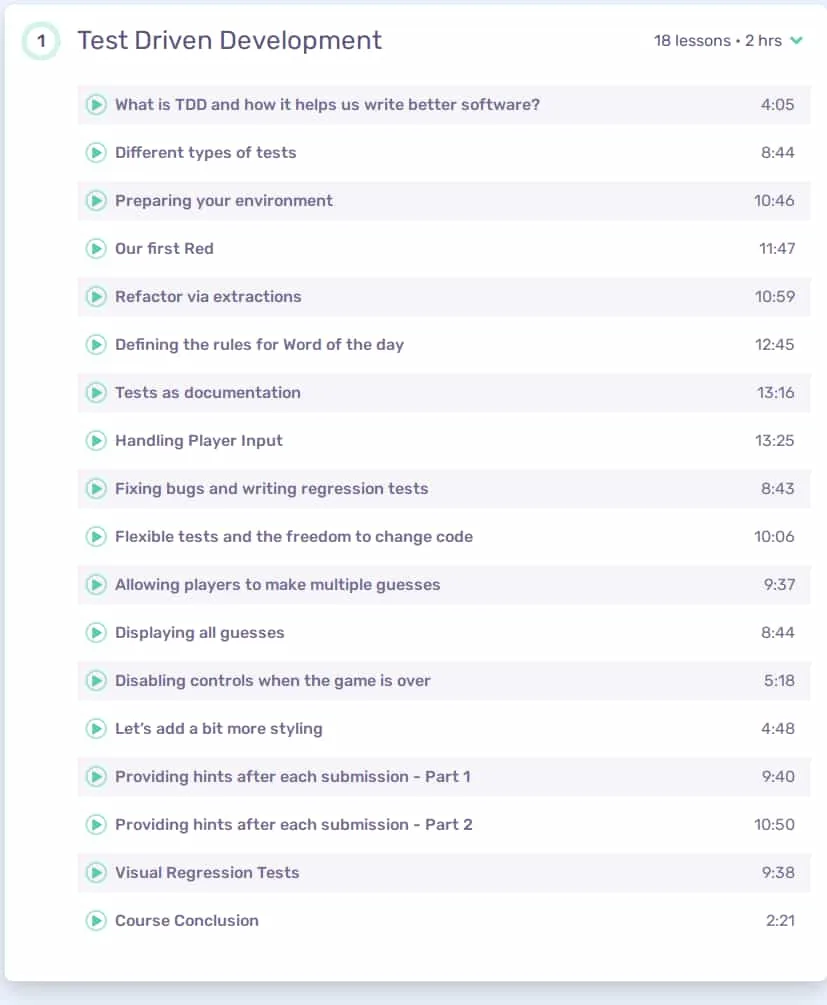Open the Test Driven Development section title

[x=230, y=40]
